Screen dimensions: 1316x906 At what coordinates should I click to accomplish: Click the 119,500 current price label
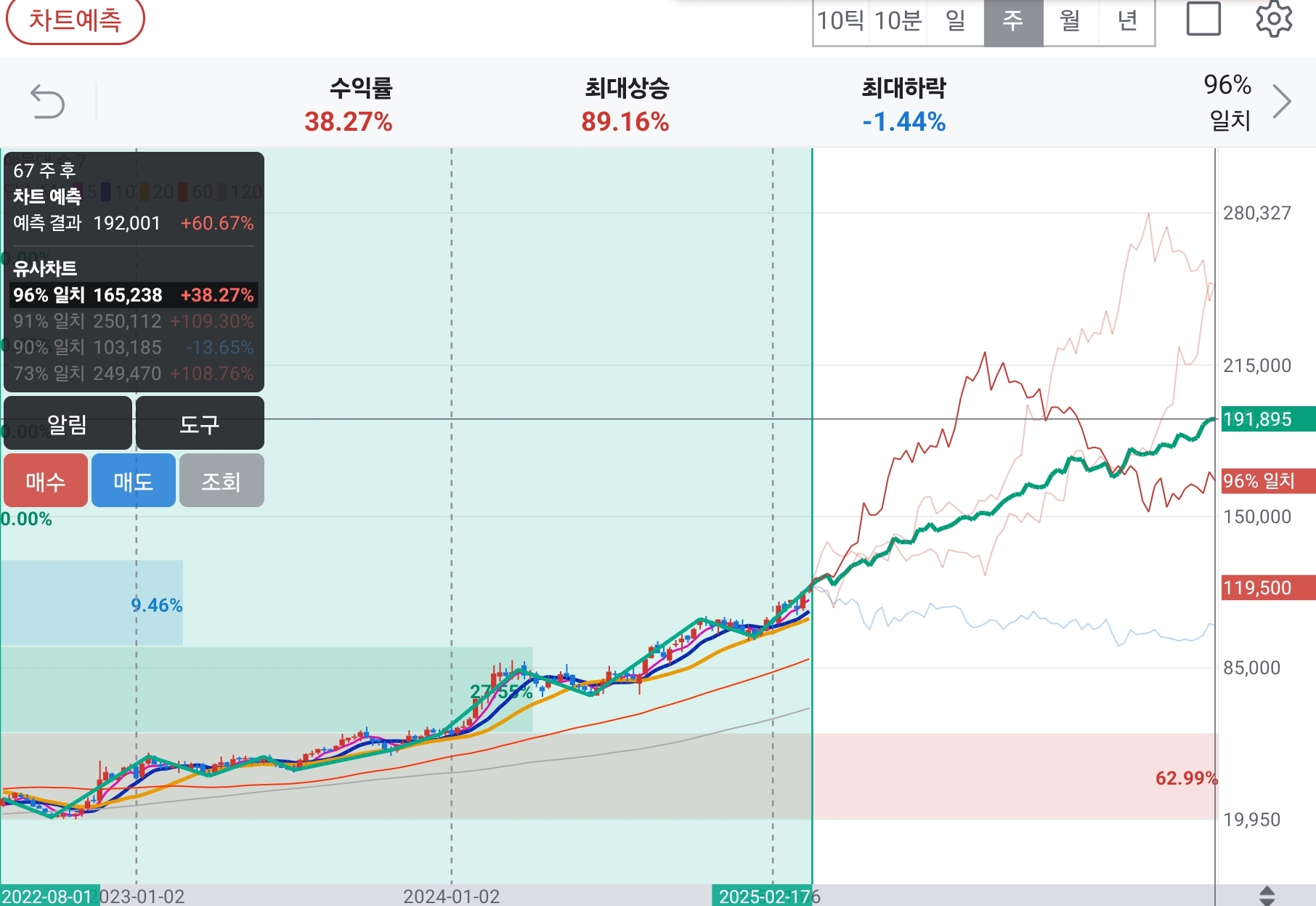[x=1268, y=588]
